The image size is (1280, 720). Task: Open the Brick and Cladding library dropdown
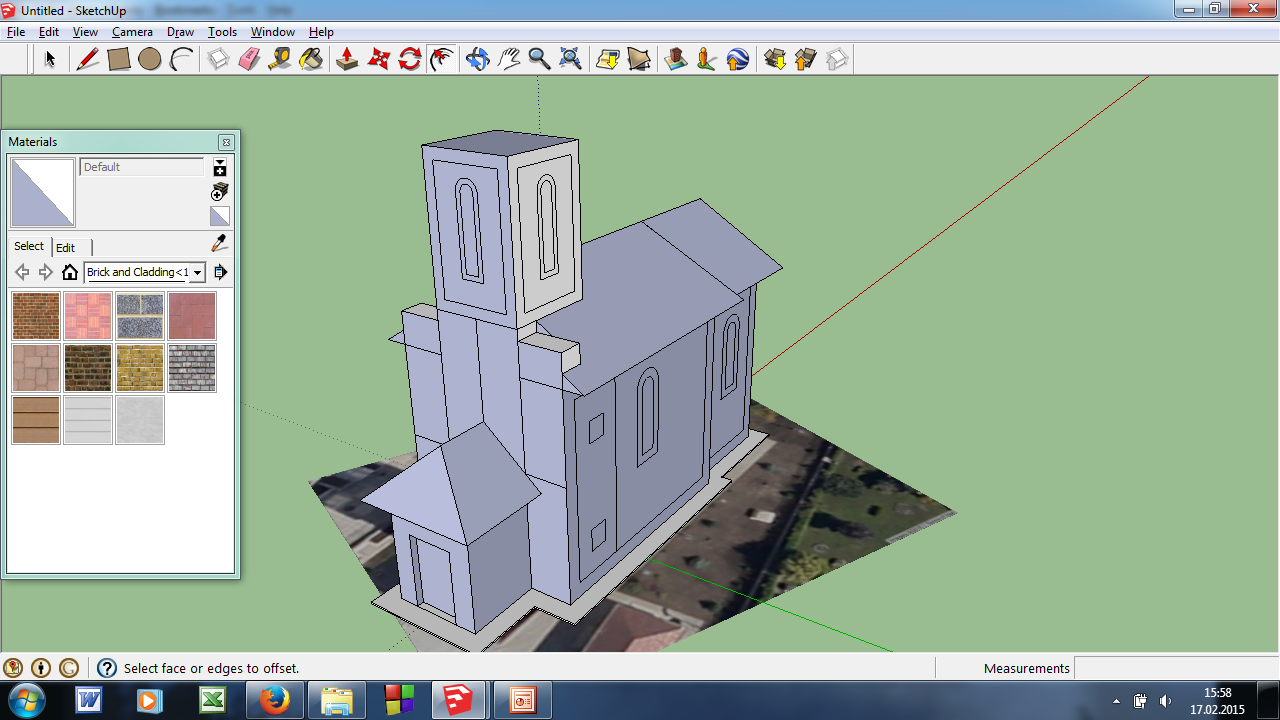tap(198, 272)
